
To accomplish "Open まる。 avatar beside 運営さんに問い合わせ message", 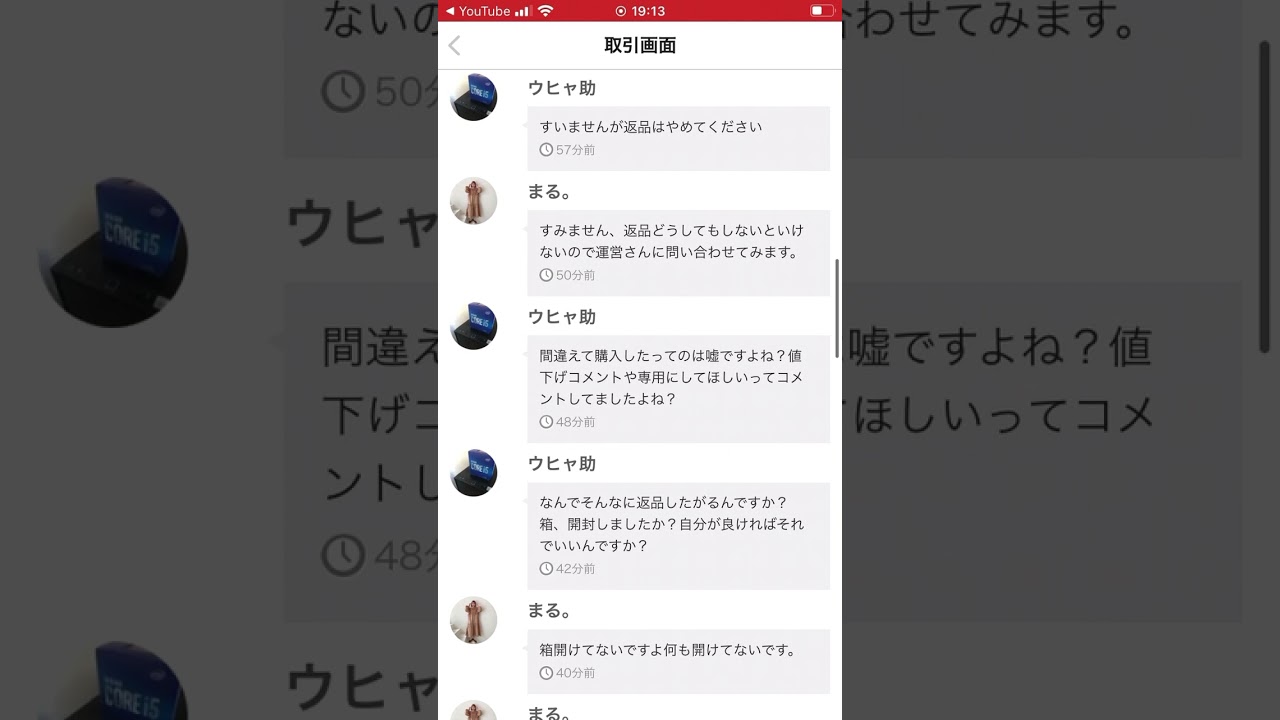I will (x=474, y=201).
